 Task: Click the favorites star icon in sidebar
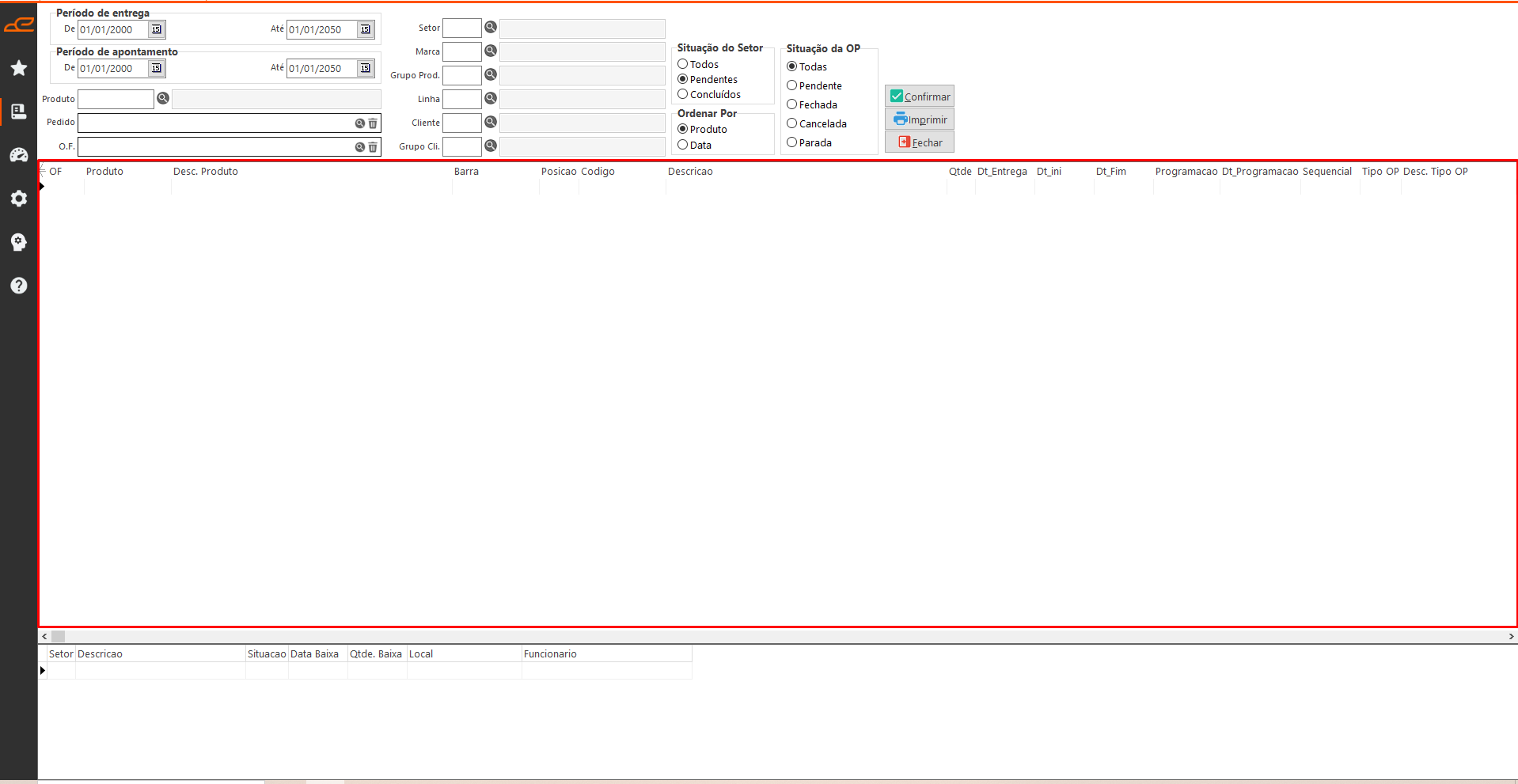pos(19,68)
